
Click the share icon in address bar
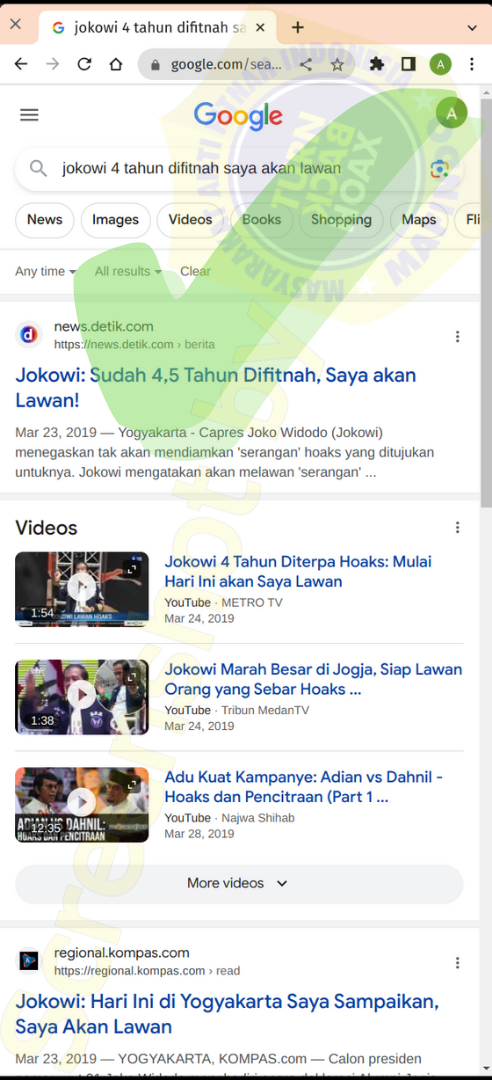click(306, 65)
